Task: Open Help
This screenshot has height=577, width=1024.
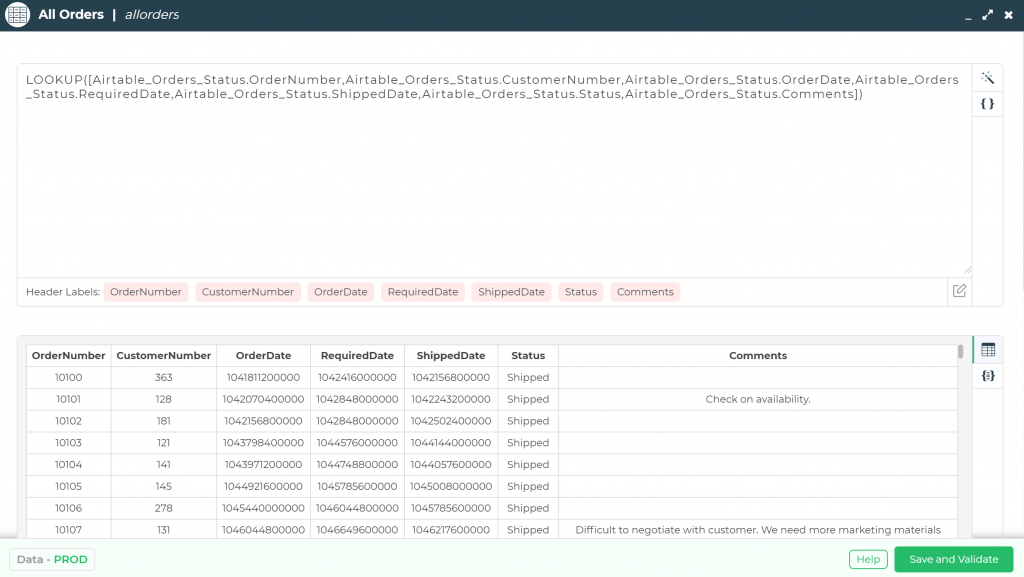Action: pyautogui.click(x=867, y=559)
